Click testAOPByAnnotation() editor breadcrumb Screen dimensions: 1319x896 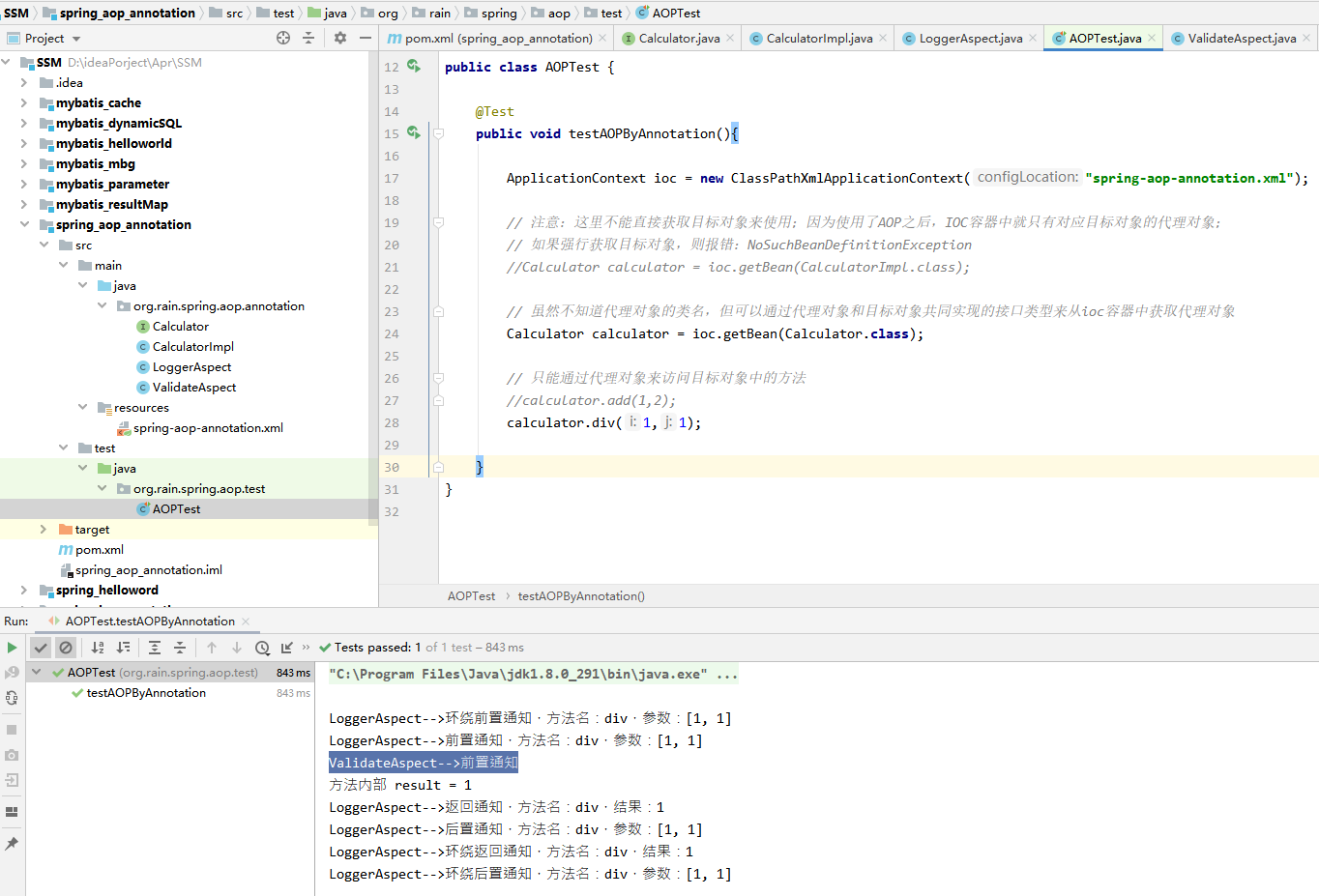tap(581, 596)
